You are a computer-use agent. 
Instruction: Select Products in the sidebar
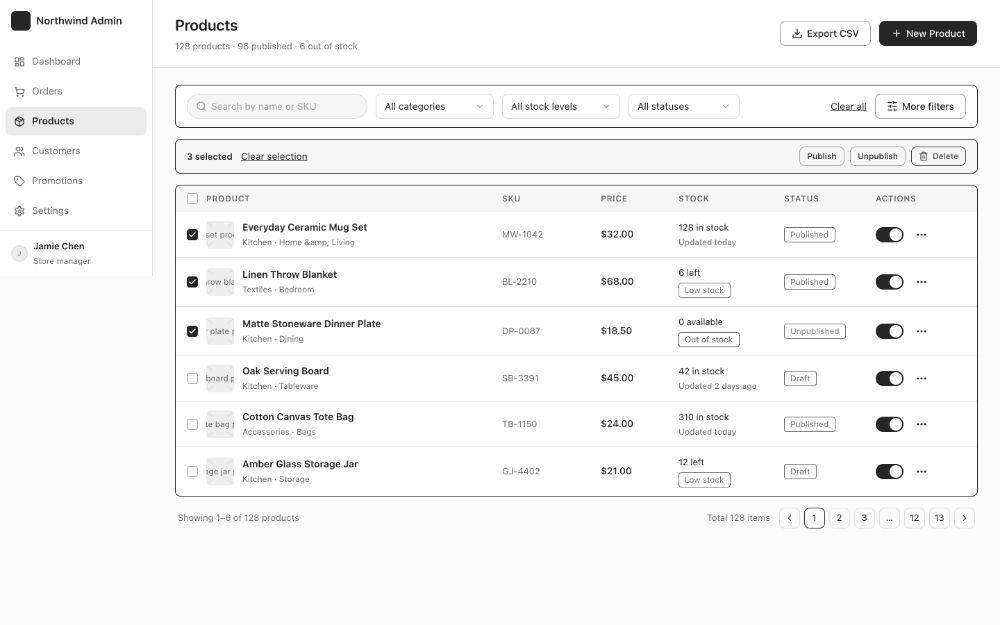pos(76,121)
